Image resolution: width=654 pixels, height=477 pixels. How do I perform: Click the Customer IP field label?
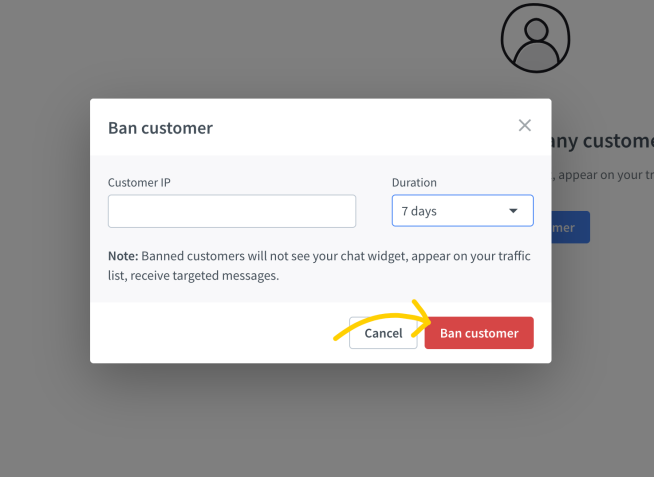[x=139, y=182]
